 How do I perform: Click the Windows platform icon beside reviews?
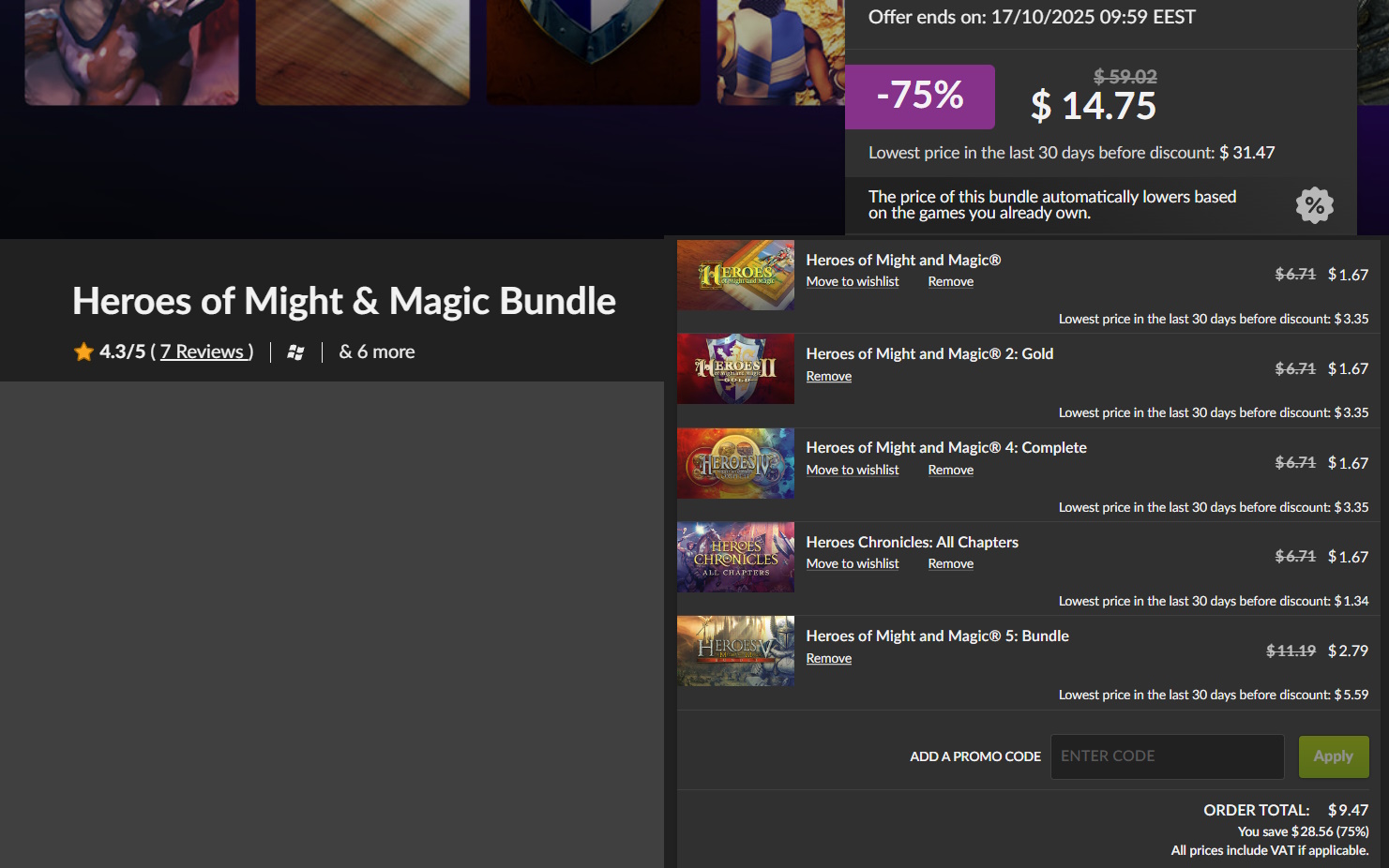pos(295,352)
